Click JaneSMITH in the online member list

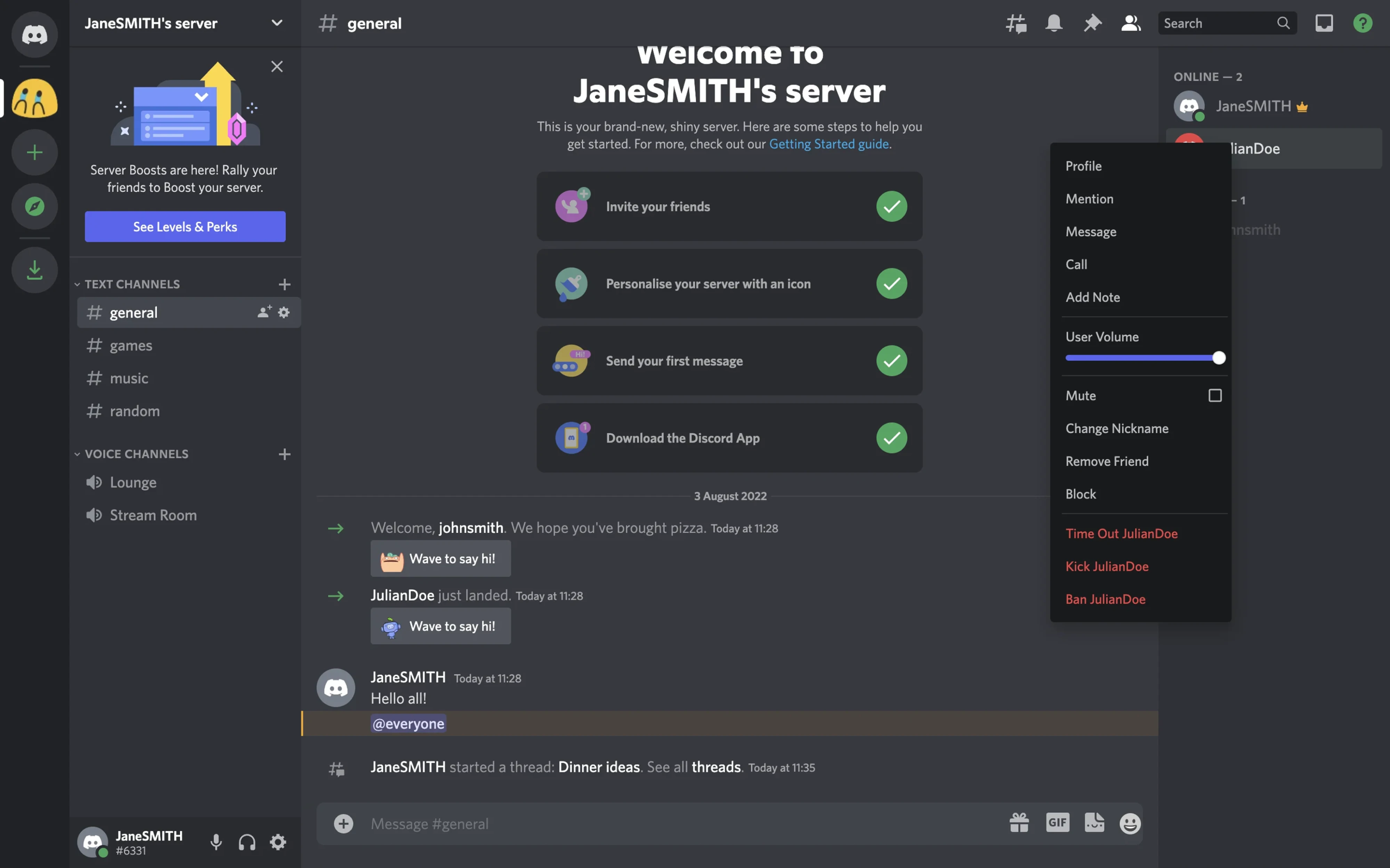[1274, 106]
